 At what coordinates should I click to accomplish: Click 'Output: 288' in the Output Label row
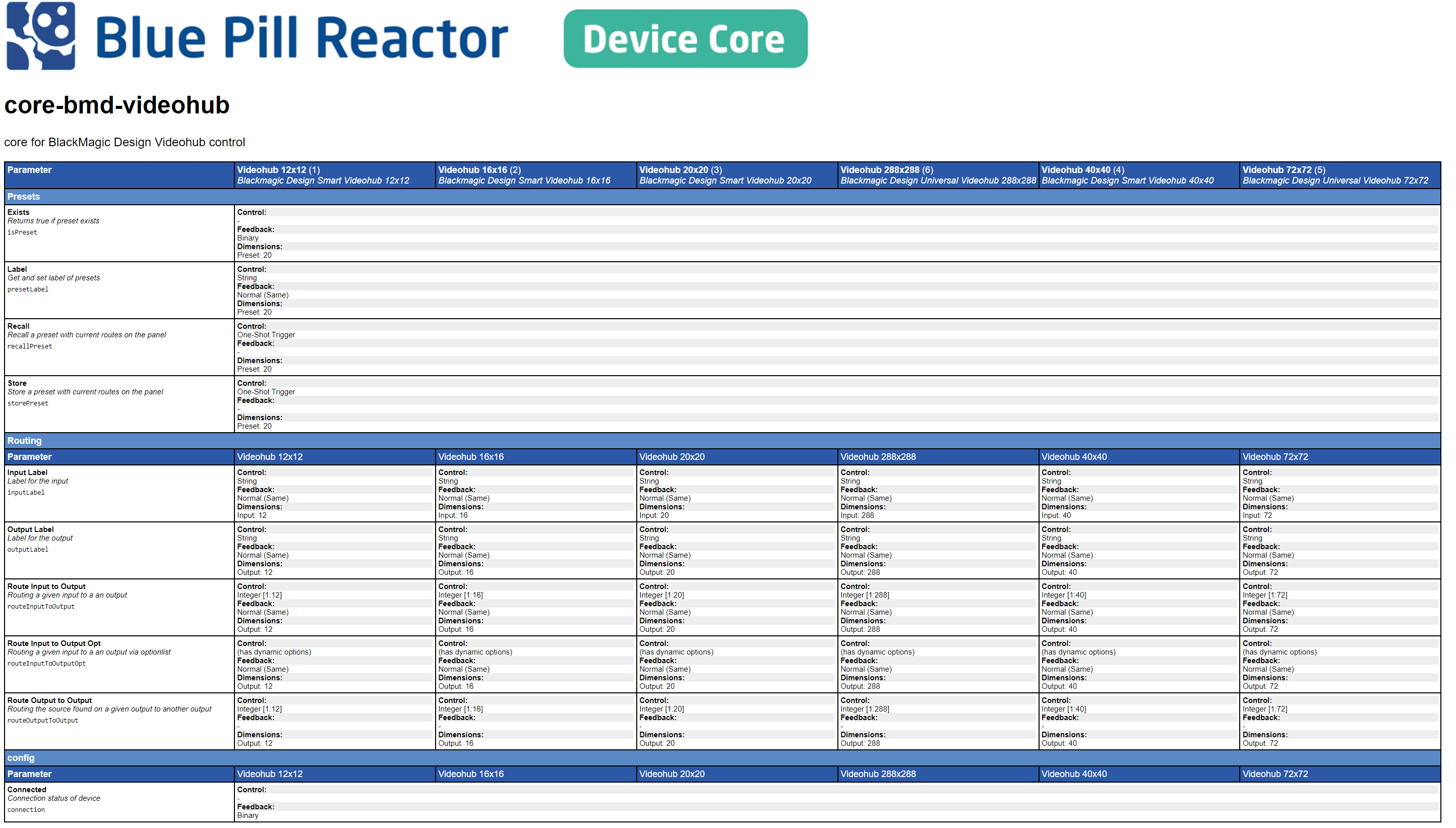click(860, 573)
